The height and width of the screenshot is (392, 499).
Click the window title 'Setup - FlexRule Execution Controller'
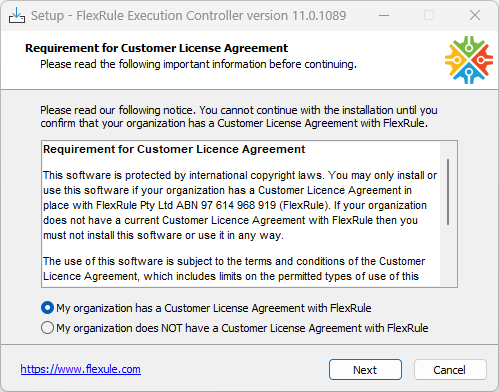189,15
